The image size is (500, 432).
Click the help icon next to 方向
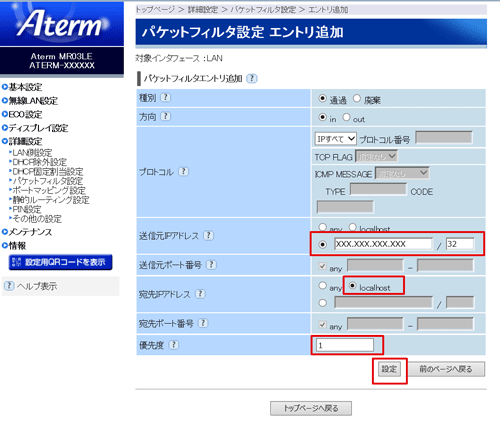pyautogui.click(x=166, y=116)
